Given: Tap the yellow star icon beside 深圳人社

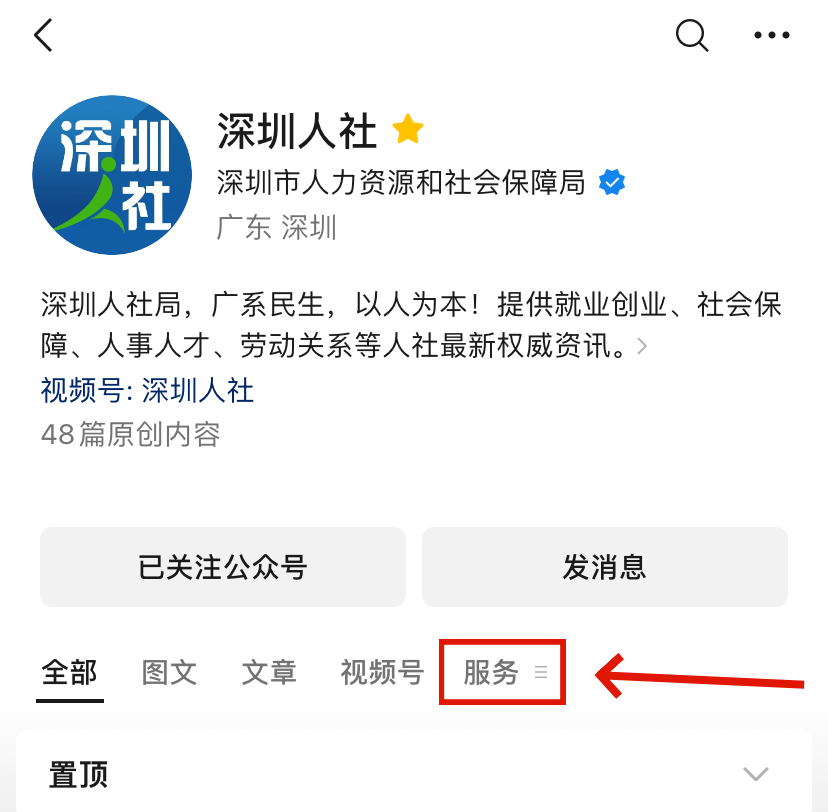Looking at the screenshot, I should click(408, 129).
